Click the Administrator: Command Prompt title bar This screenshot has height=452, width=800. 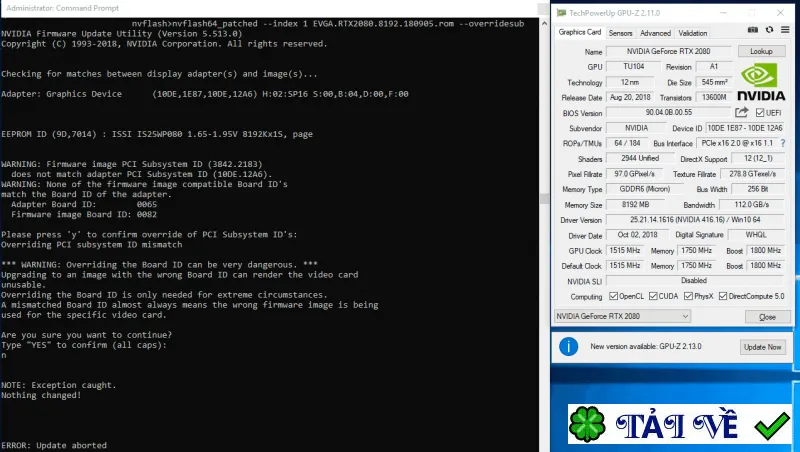(x=269, y=8)
